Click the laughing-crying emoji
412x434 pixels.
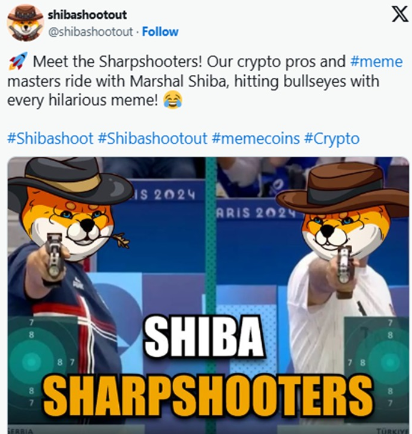coord(173,100)
